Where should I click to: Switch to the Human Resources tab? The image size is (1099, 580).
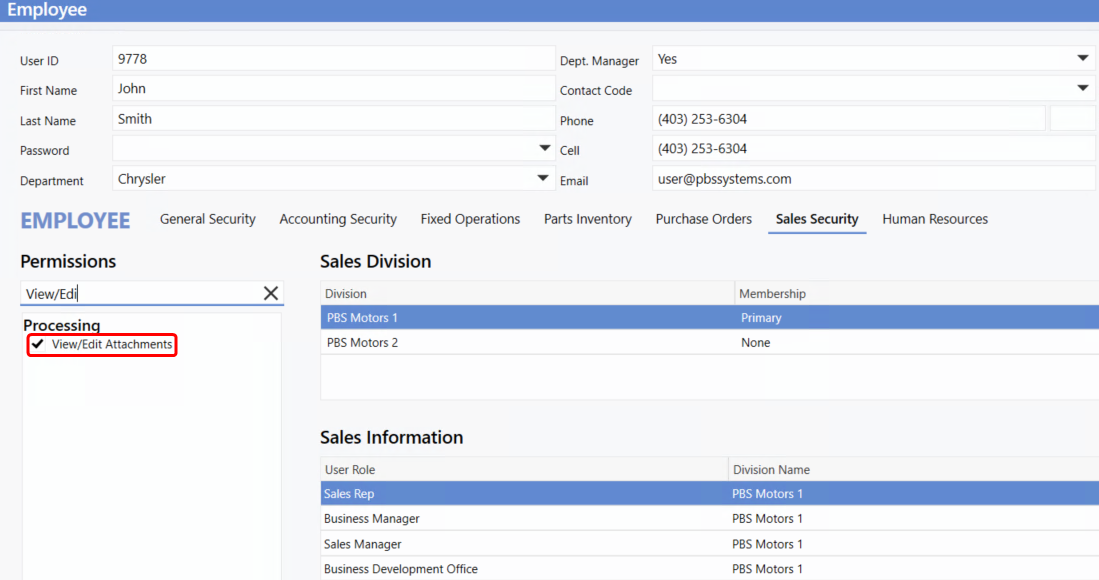(934, 219)
